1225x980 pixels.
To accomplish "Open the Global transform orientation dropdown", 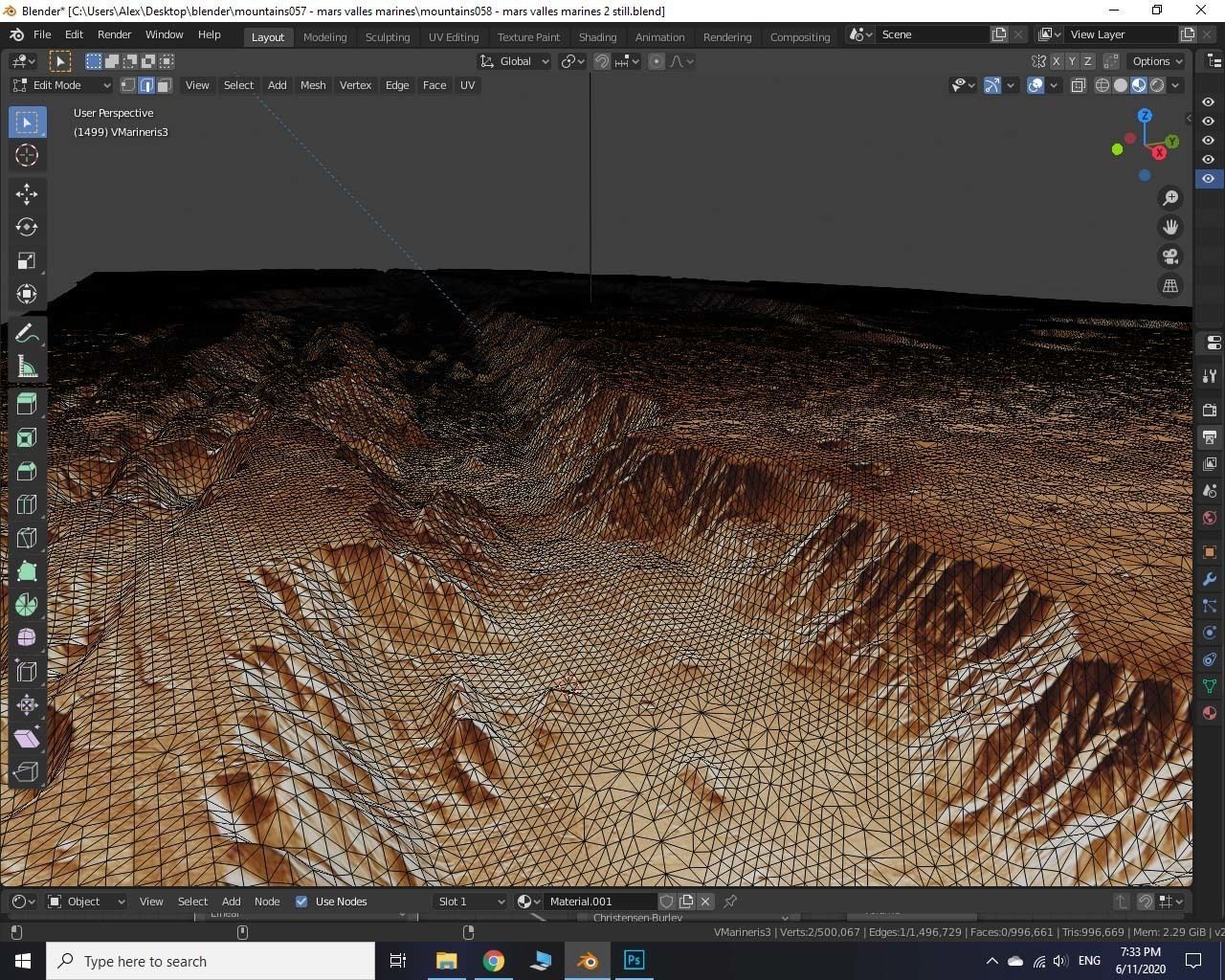I will coord(515,61).
